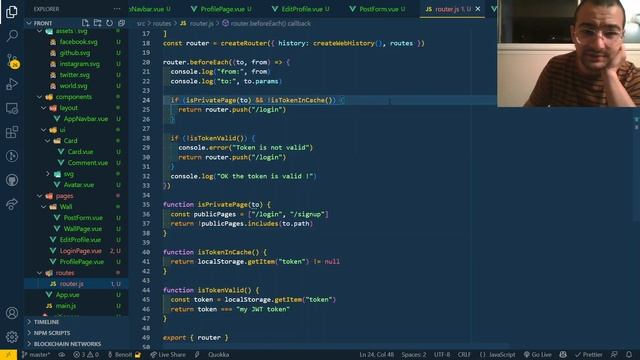Click the Copilot status icon near Prettier
The image size is (640, 360).
(563, 355)
